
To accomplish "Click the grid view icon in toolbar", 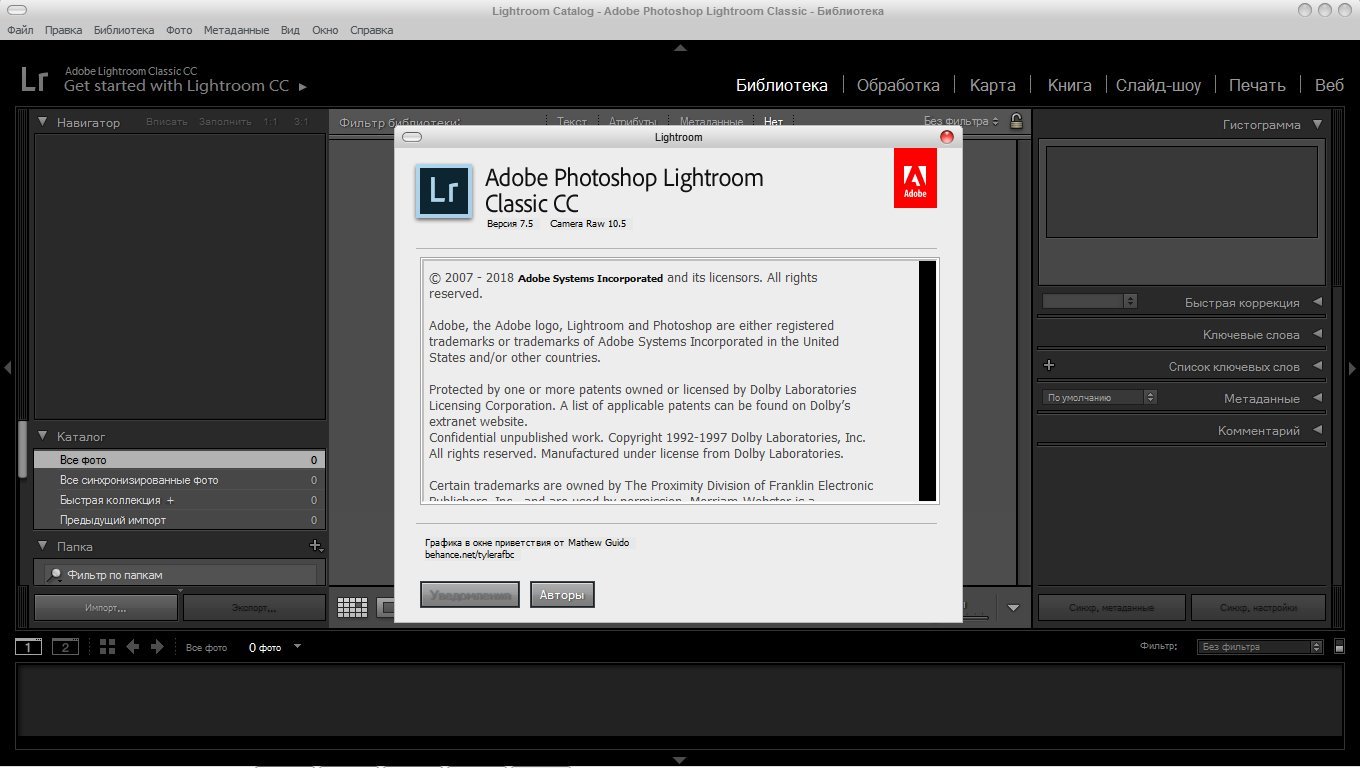I will 352,607.
